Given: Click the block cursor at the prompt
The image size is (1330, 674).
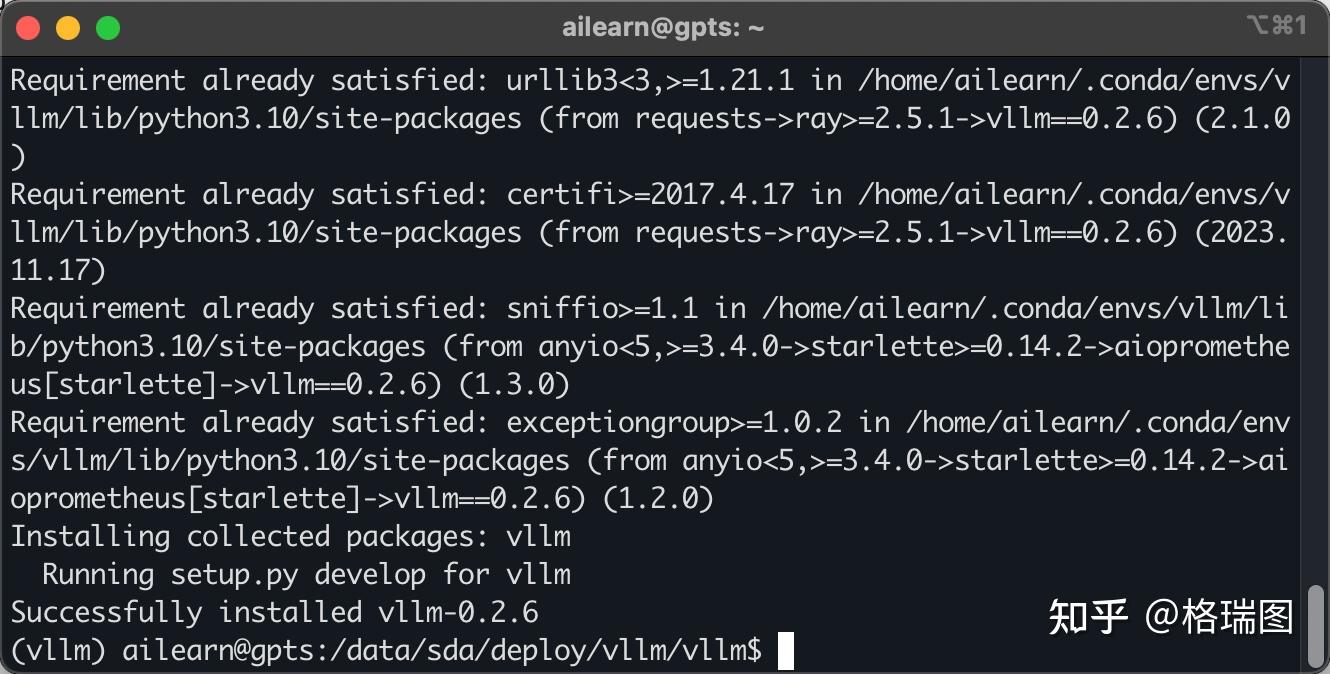Looking at the screenshot, I should point(785,651).
